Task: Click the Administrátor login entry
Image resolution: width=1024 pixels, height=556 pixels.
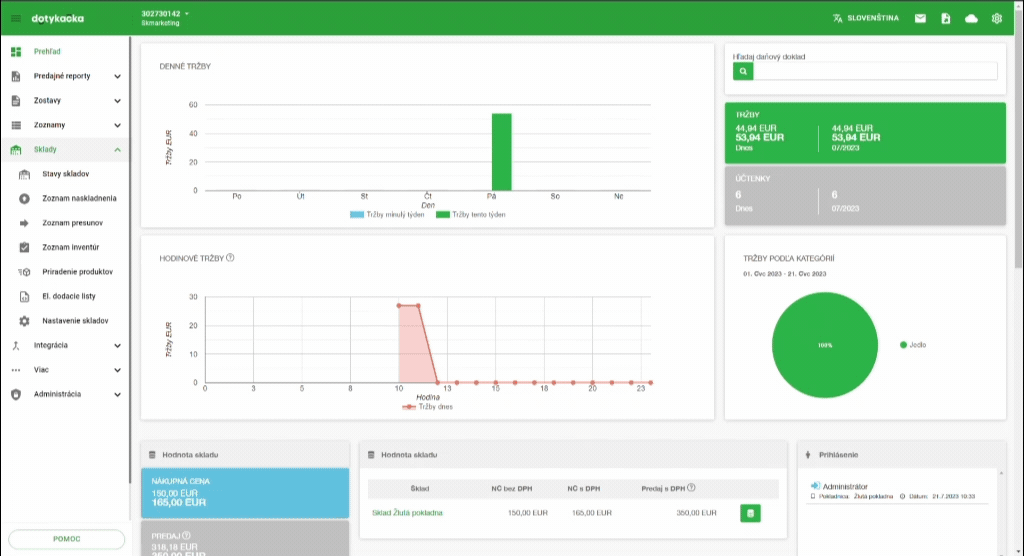Action: 845,487
